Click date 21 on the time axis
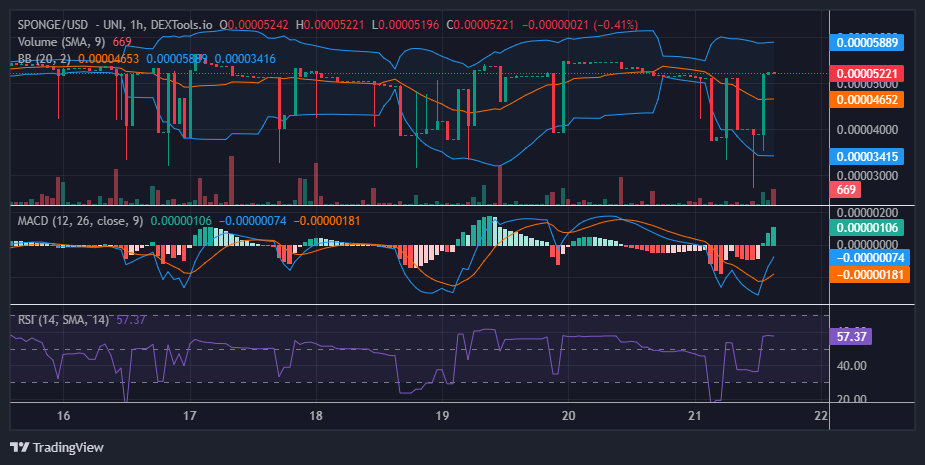 click(x=694, y=415)
